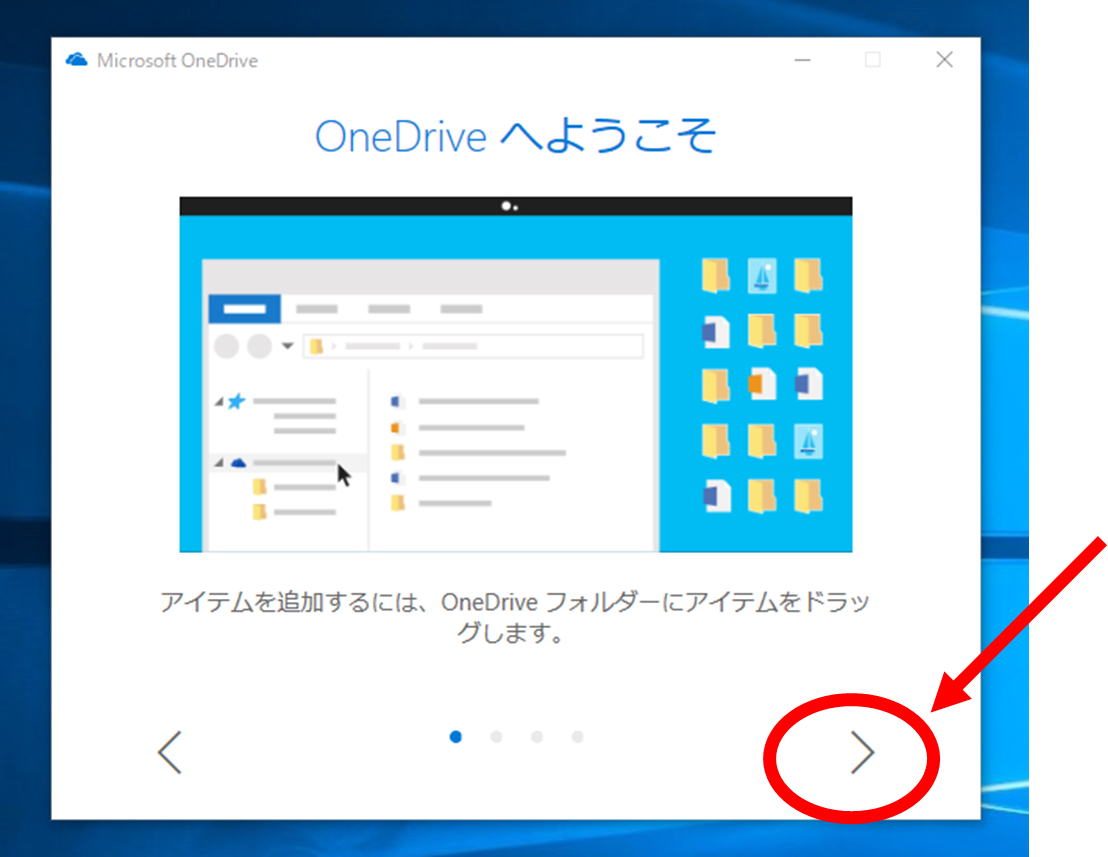This screenshot has height=857, width=1108.
Task: Minimize the Microsoft OneDrive window
Action: coord(802,60)
